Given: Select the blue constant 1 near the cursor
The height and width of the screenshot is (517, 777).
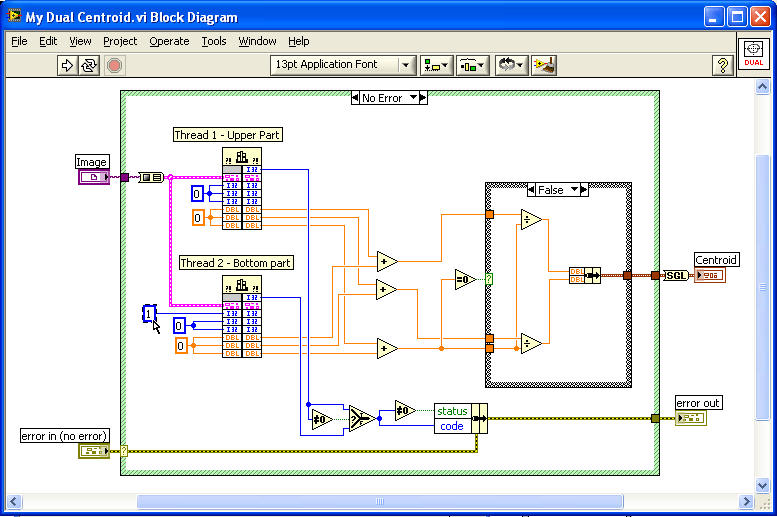Looking at the screenshot, I should coord(149,314).
